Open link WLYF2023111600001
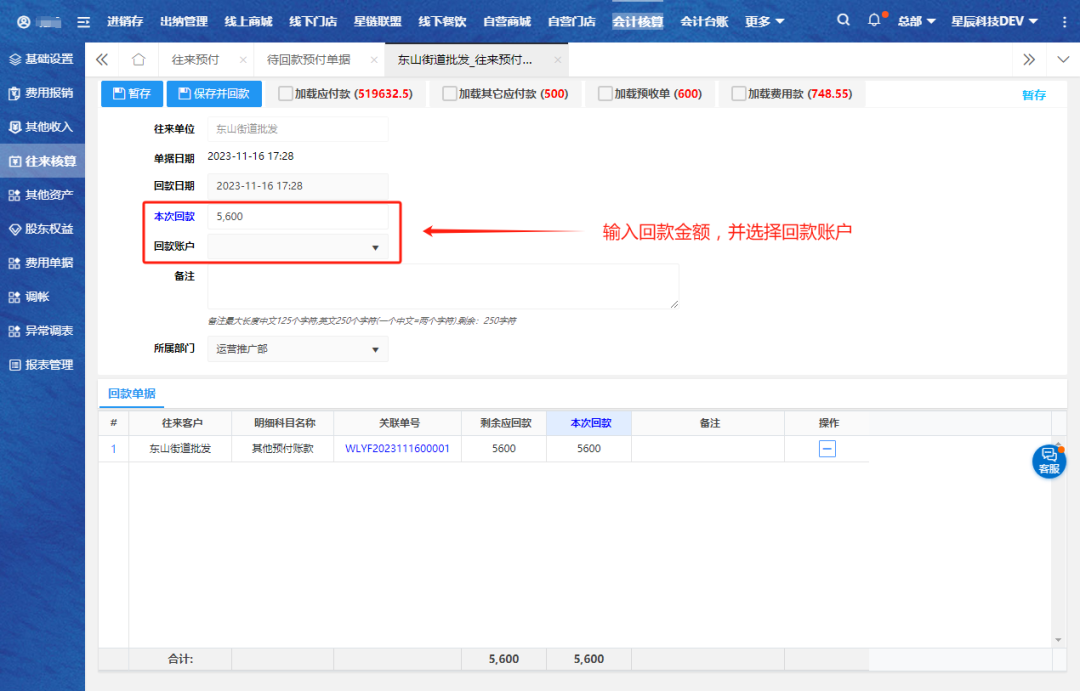The image size is (1080, 691). pos(397,449)
